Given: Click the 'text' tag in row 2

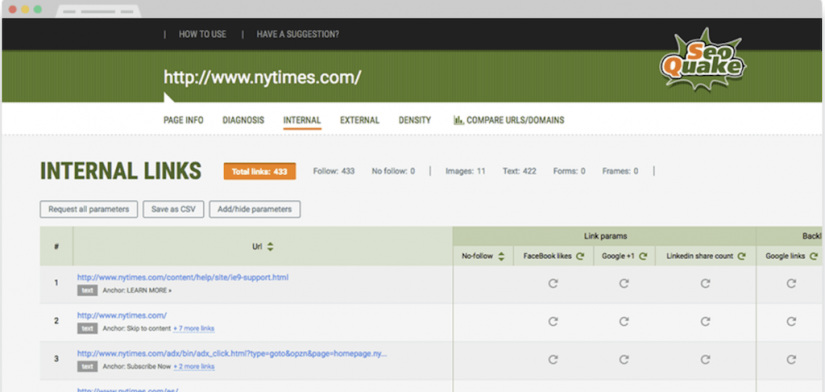Looking at the screenshot, I should coord(87,328).
